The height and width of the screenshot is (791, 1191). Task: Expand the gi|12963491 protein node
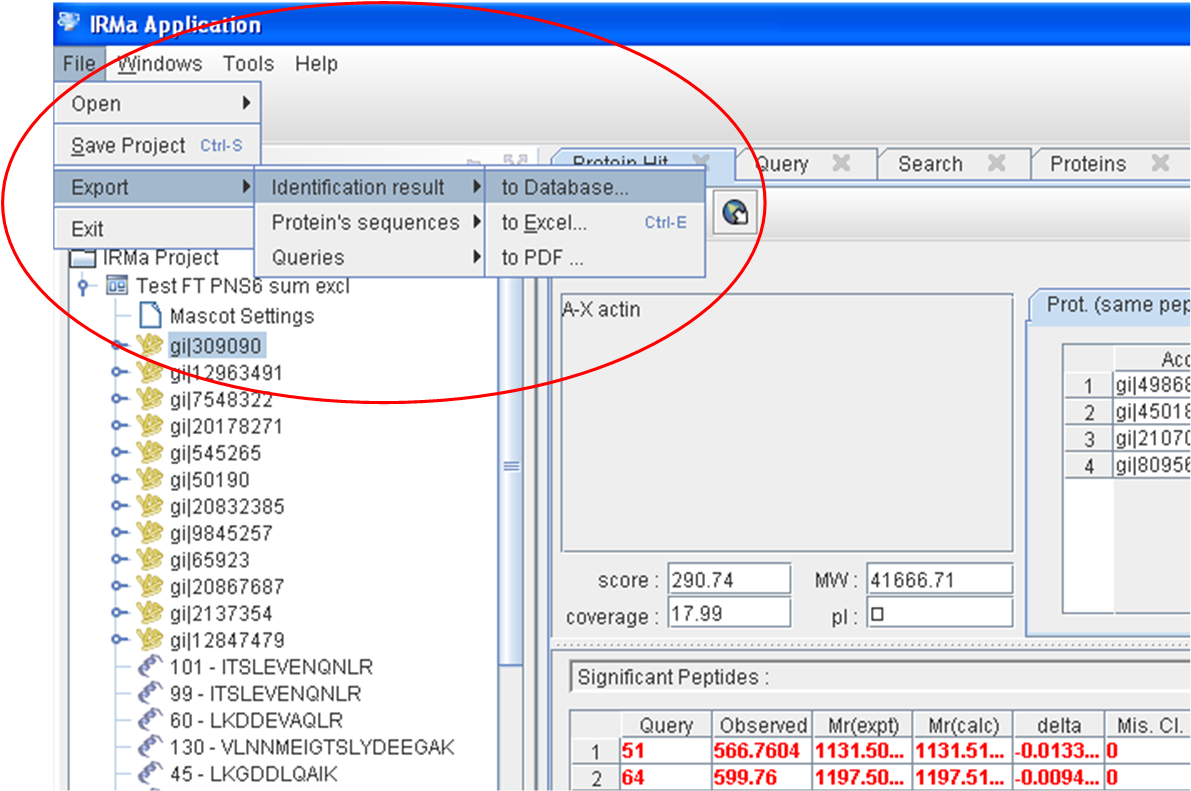(119, 373)
